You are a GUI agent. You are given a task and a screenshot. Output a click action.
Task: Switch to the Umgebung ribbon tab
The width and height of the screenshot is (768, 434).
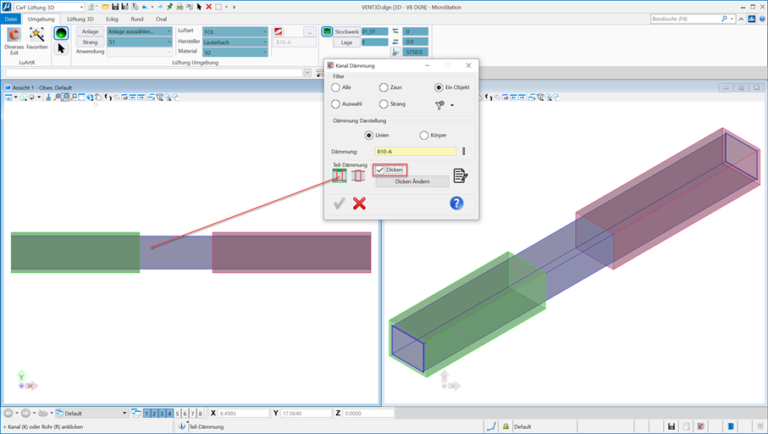click(x=41, y=19)
